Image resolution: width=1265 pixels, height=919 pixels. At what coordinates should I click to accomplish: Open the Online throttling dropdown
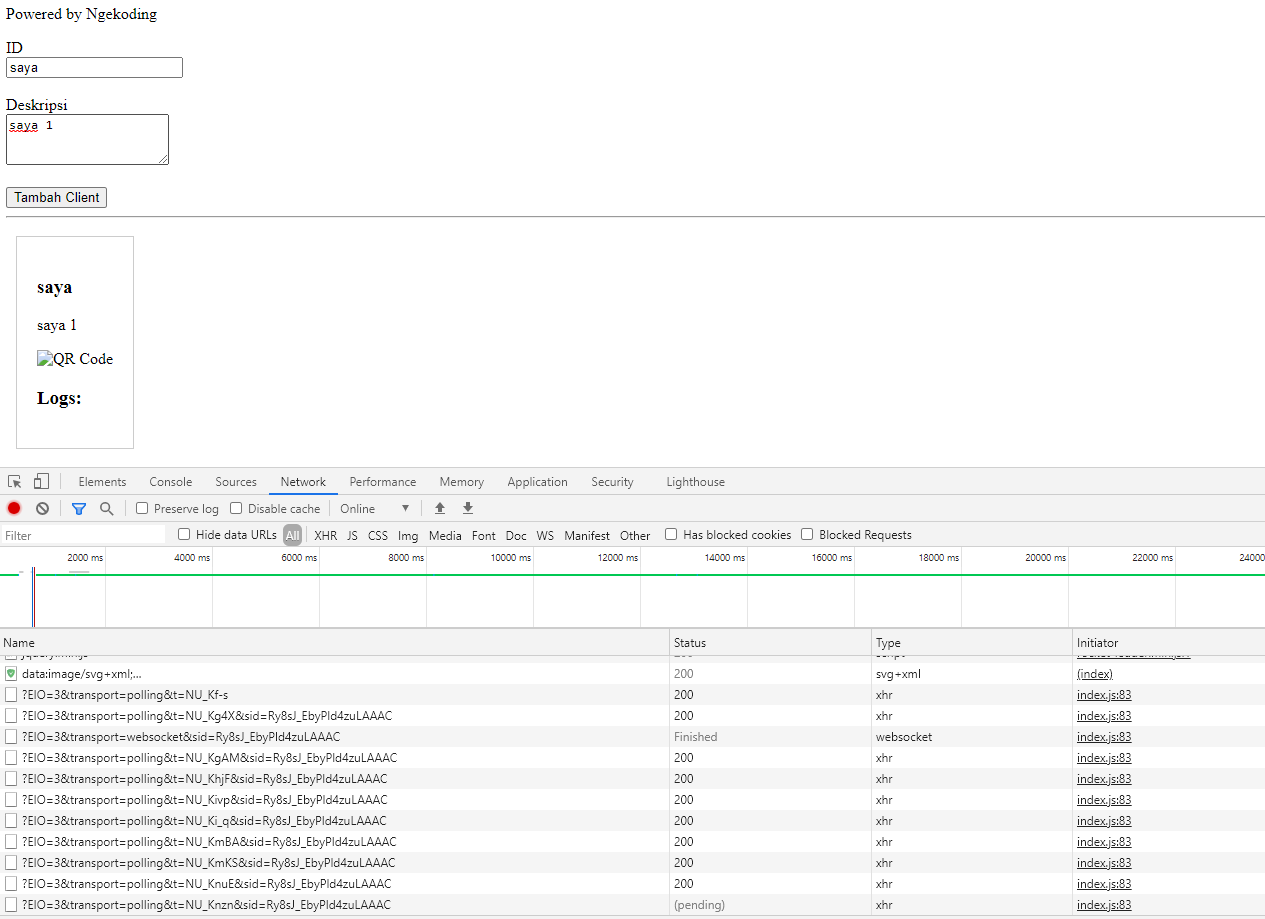click(375, 508)
